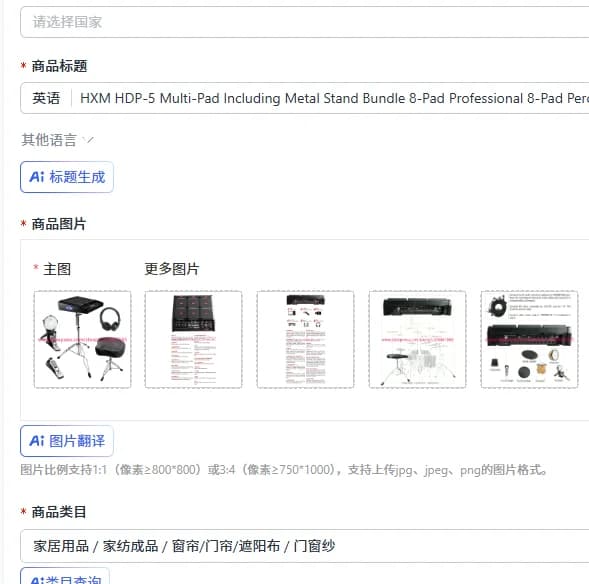Select the main product image thumbnail
This screenshot has width=589, height=584.
[x=83, y=339]
